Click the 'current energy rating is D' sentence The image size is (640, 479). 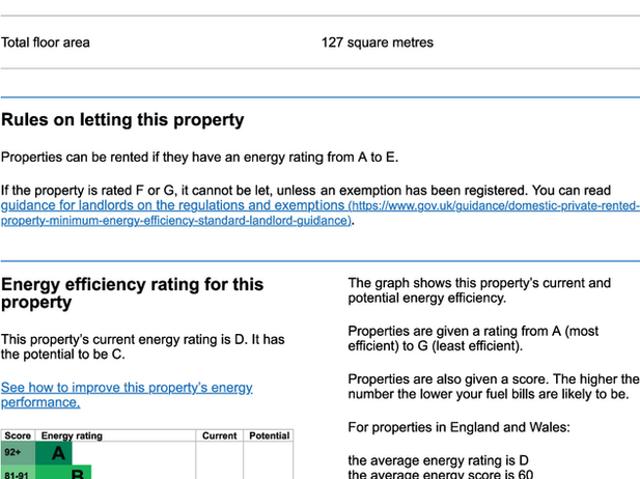coord(143,347)
